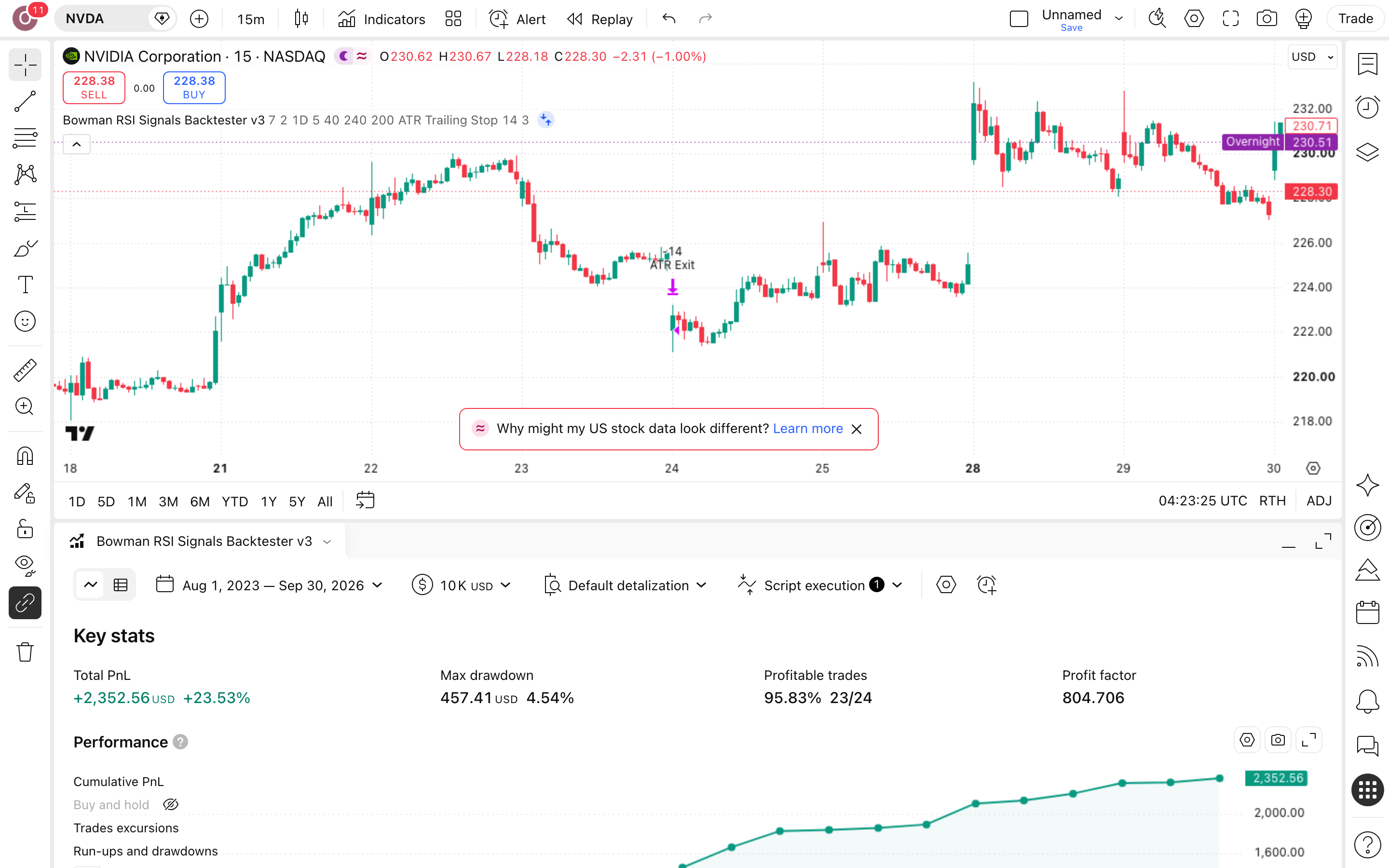Open the quick search icon
Image resolution: width=1389 pixels, height=868 pixels.
tap(1157, 19)
